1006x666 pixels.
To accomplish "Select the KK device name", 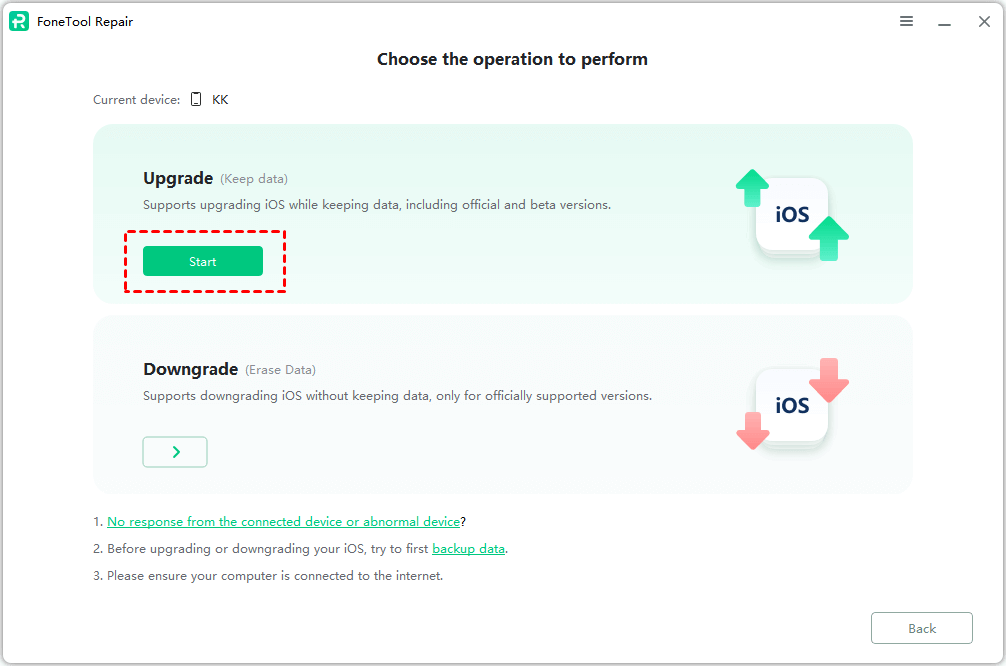I will tap(220, 99).
